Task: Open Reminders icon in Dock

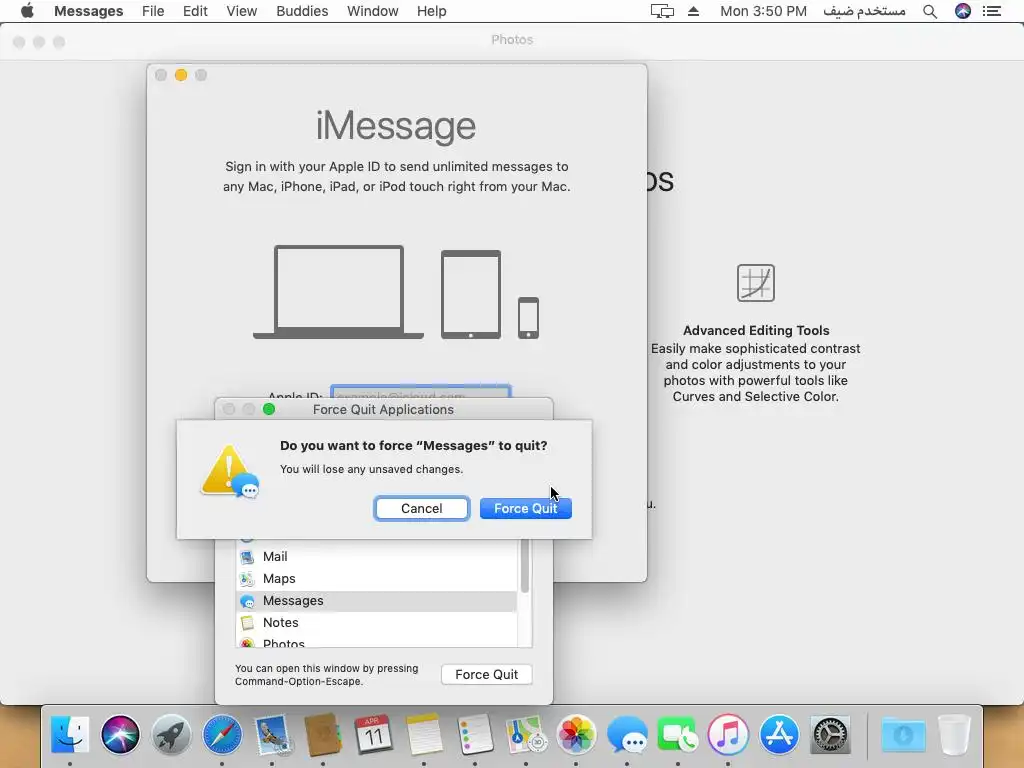Action: pyautogui.click(x=475, y=734)
